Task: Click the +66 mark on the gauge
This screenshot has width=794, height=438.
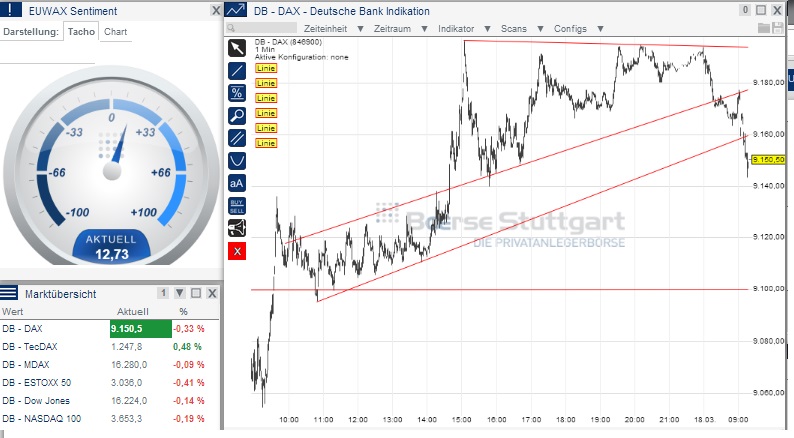Action: 161,173
